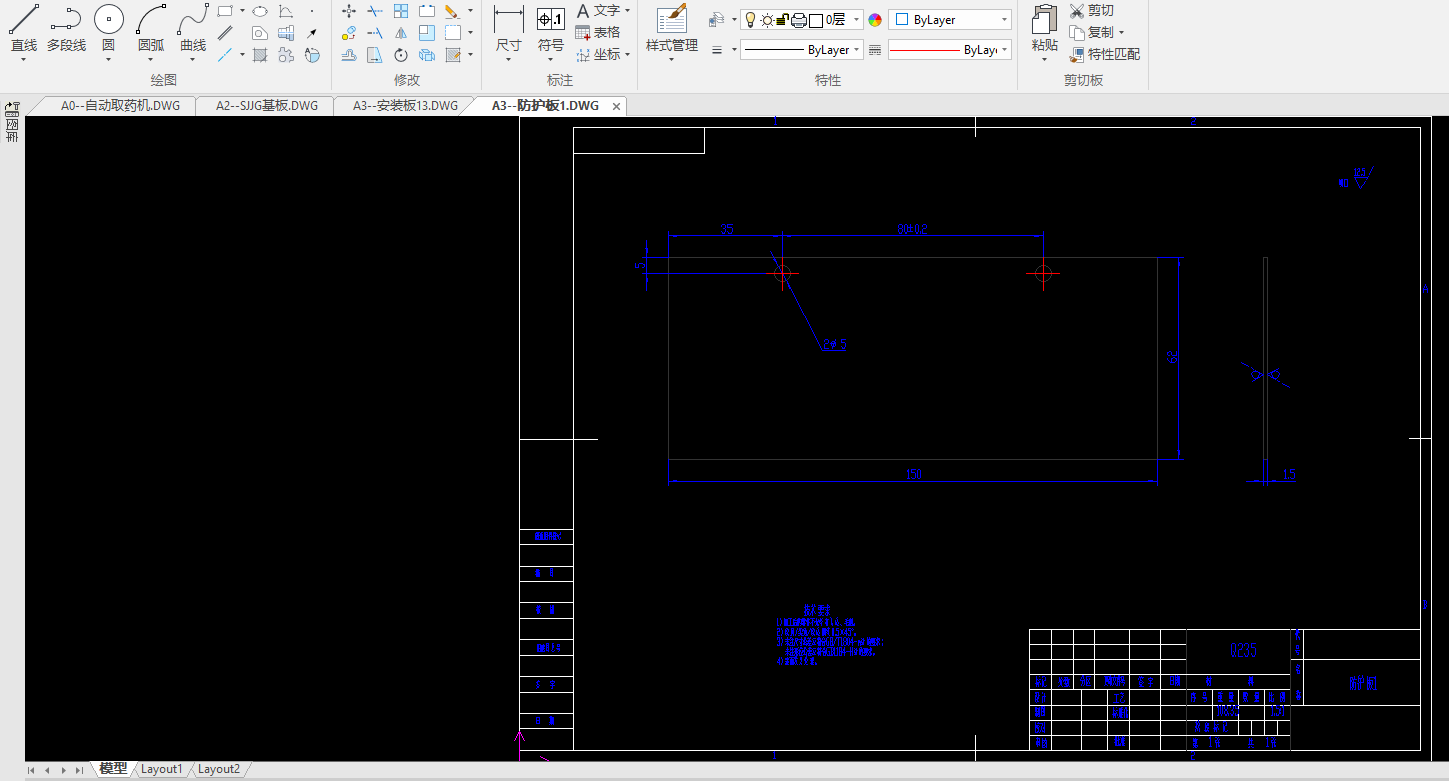The image size is (1449, 781).
Task: Click the Trim tool
Action: click(x=374, y=11)
